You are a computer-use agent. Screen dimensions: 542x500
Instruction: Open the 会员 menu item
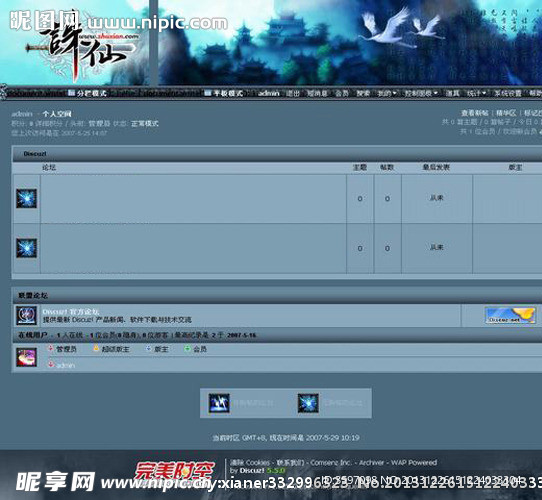pos(342,93)
